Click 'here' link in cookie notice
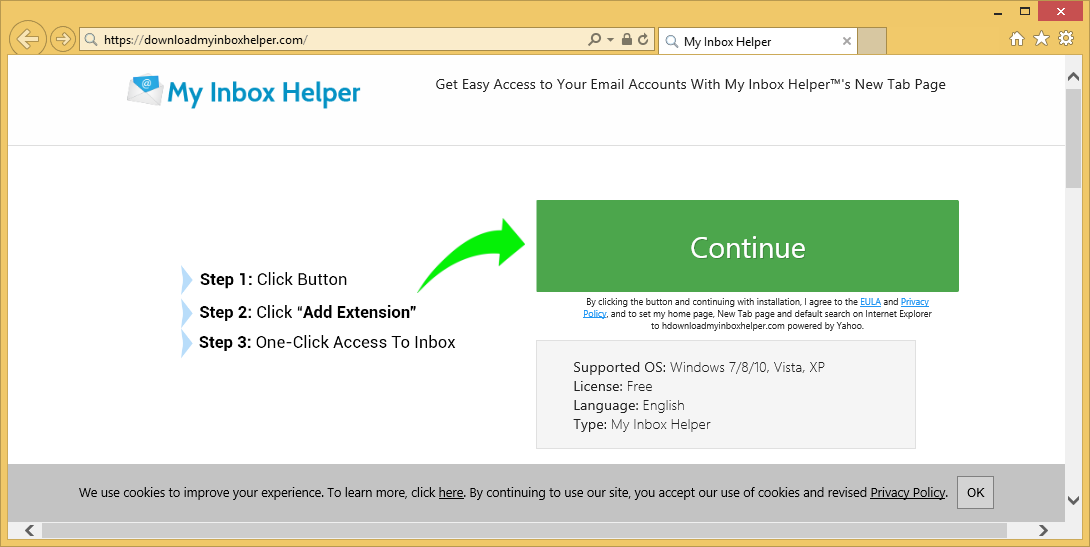The image size is (1090, 547). 451,493
